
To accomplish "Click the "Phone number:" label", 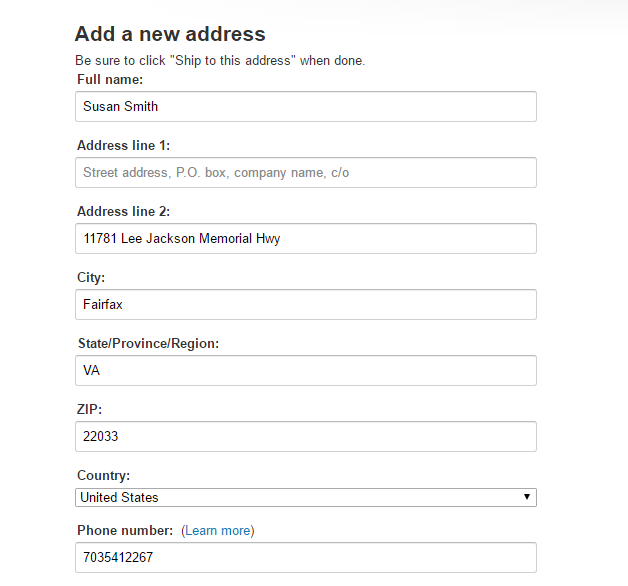I will pyautogui.click(x=126, y=530).
